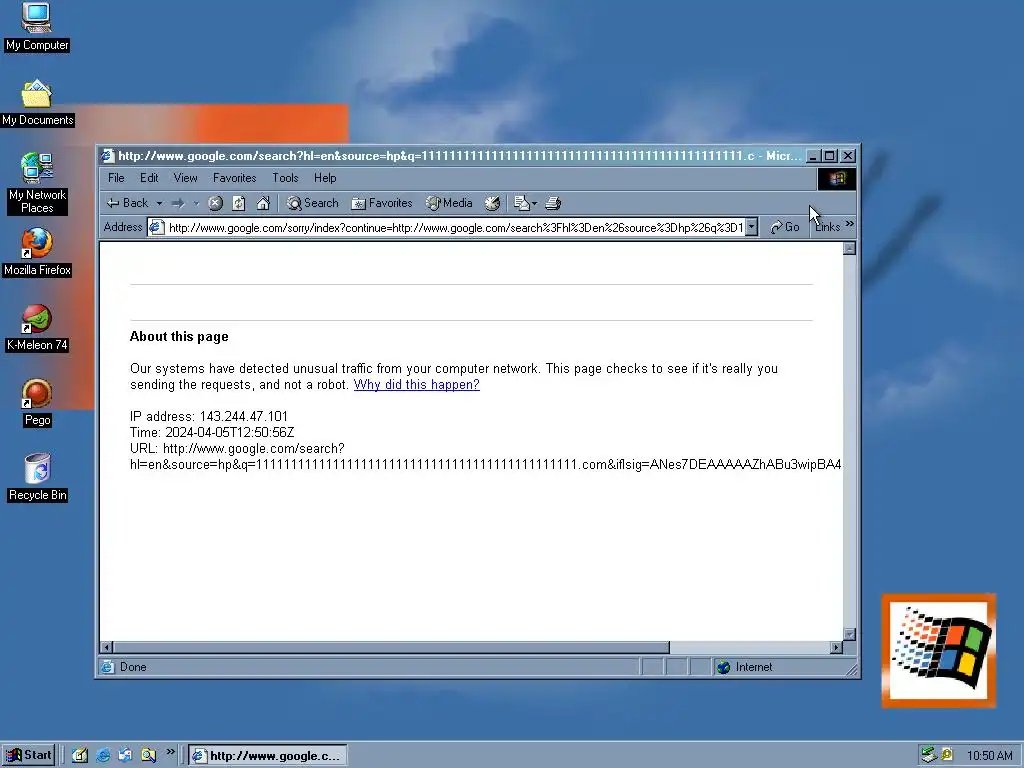The width and height of the screenshot is (1024, 768).
Task: Select the My Documents desktop icon
Action: pos(37,103)
